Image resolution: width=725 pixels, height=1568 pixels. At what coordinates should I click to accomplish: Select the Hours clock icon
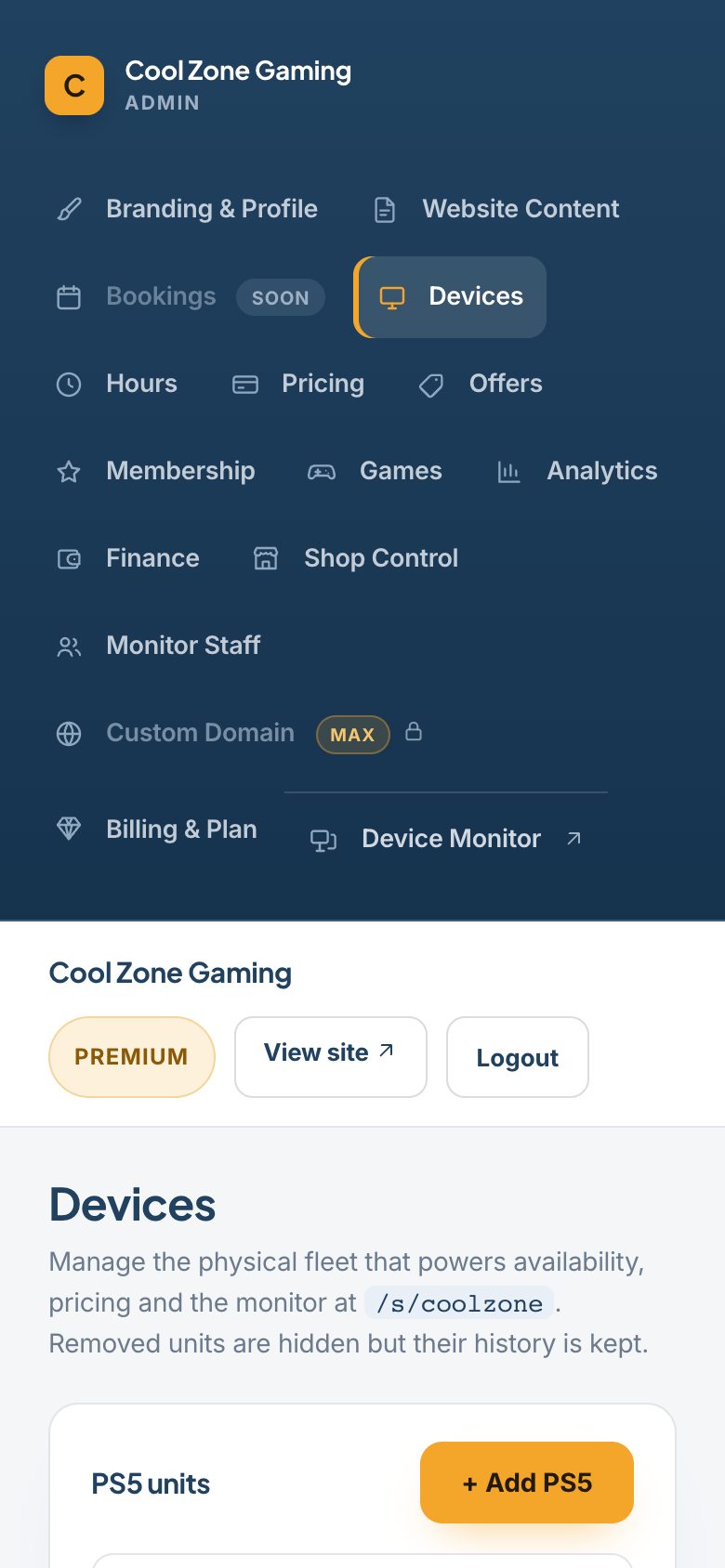click(69, 384)
